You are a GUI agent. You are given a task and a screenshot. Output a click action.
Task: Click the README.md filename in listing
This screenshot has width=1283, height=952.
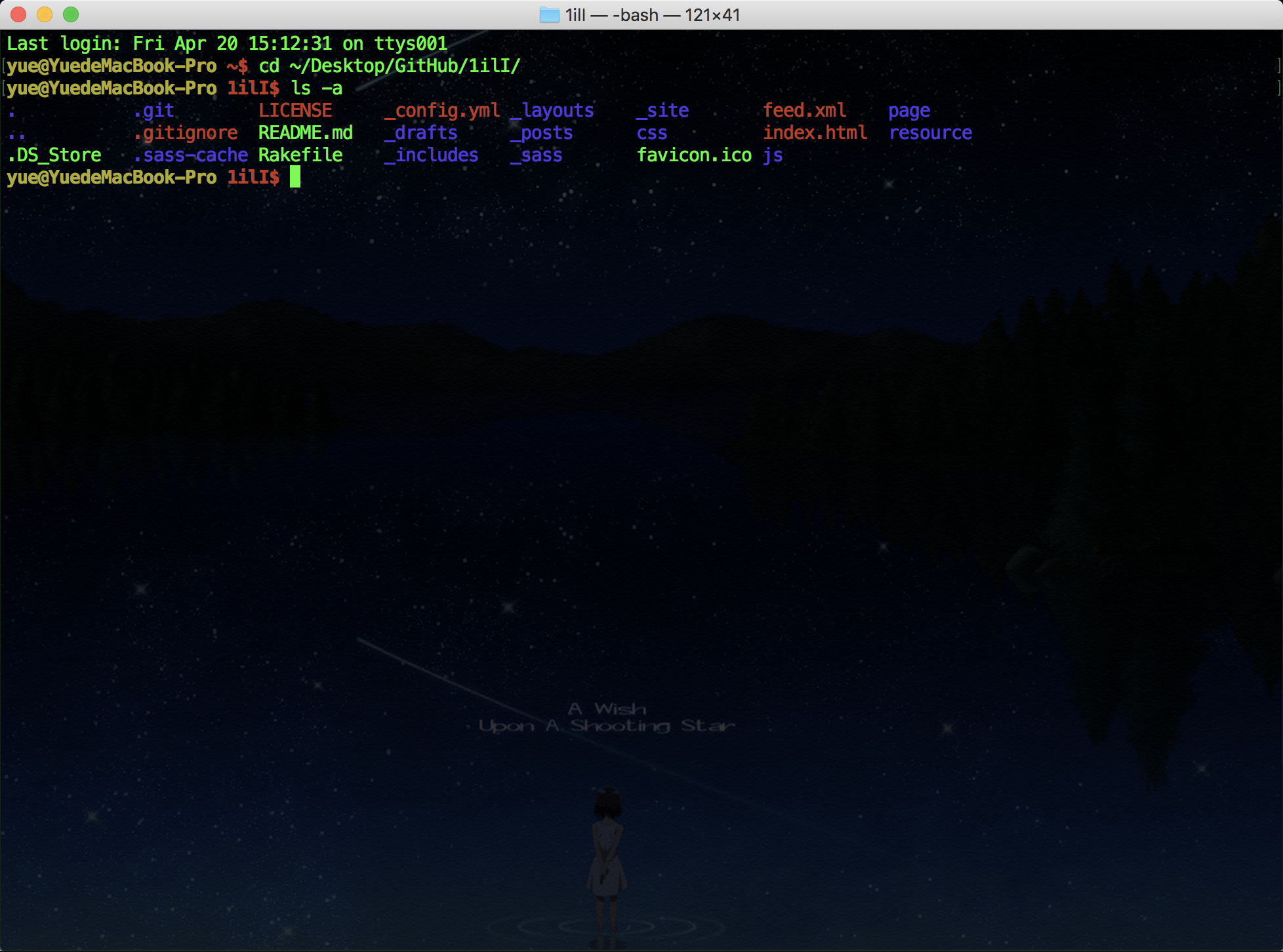pyautogui.click(x=306, y=132)
